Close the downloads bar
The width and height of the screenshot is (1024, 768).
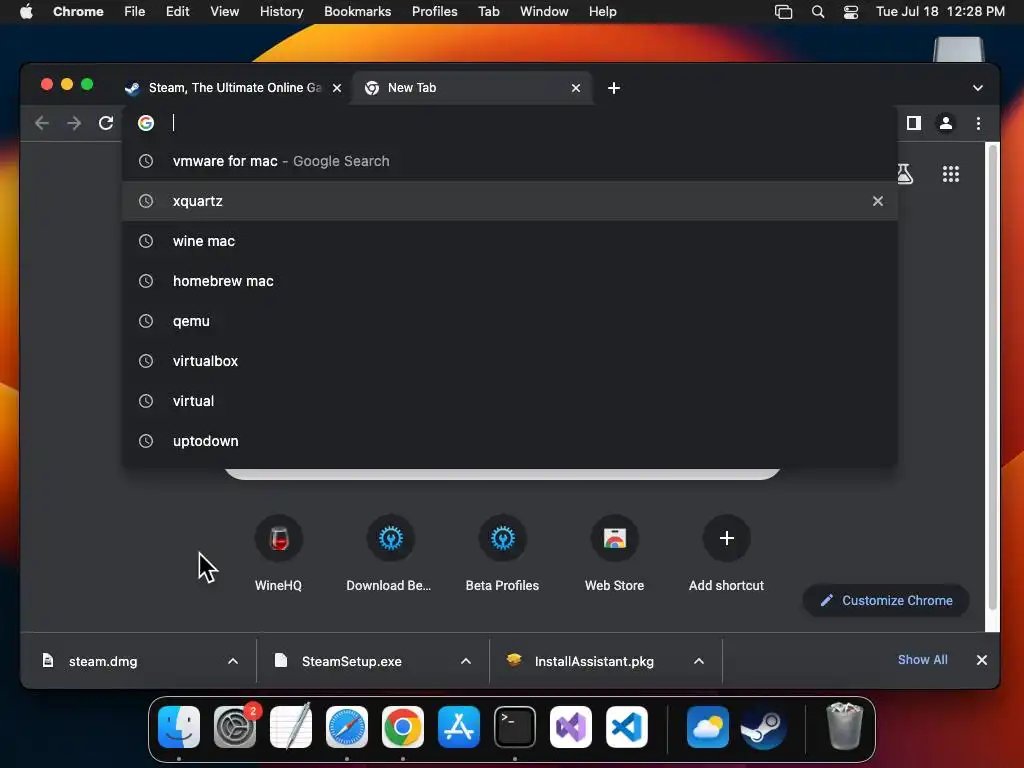(982, 660)
